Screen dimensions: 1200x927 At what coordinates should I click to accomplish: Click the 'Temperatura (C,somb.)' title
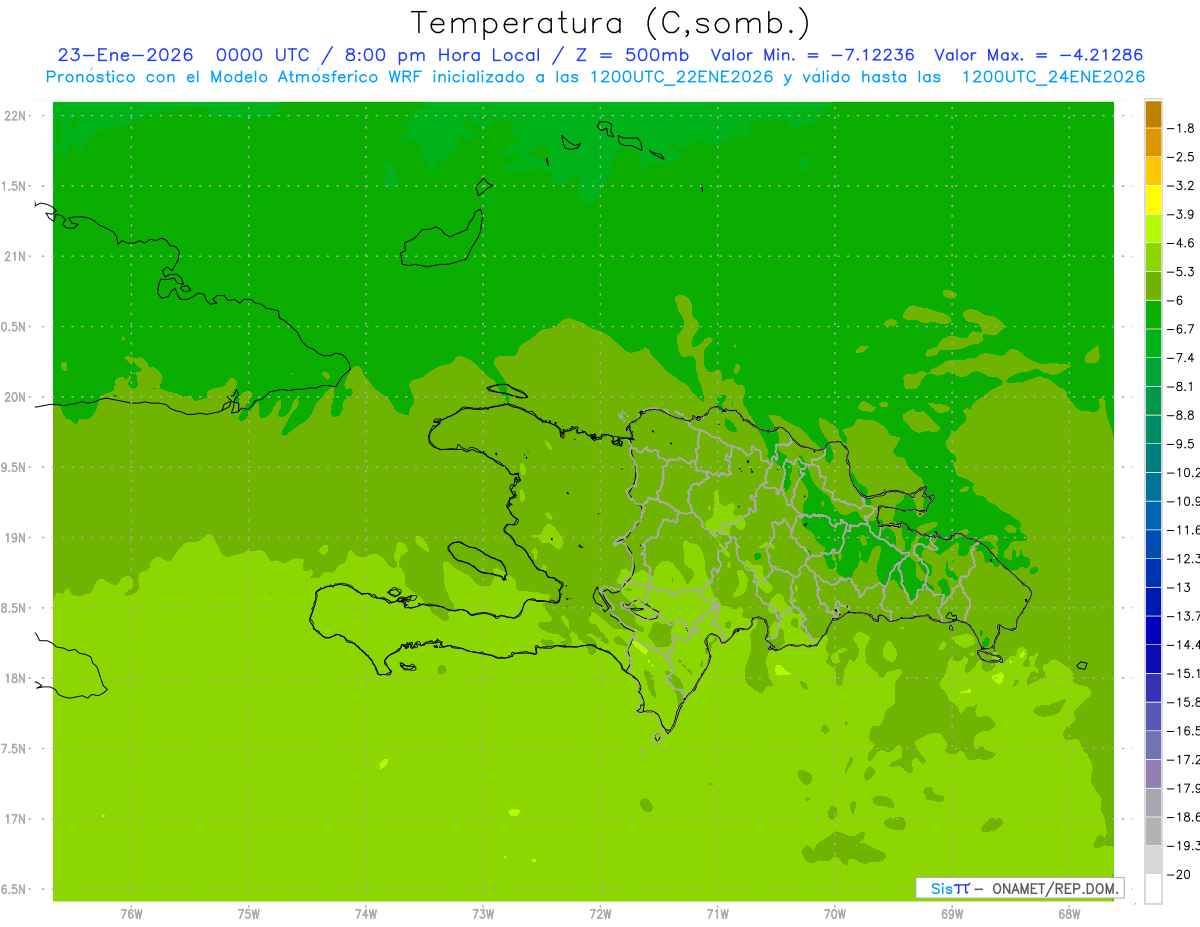pos(611,24)
